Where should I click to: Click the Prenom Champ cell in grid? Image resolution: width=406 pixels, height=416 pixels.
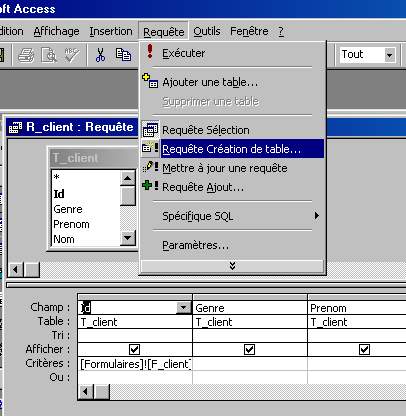[357, 308]
